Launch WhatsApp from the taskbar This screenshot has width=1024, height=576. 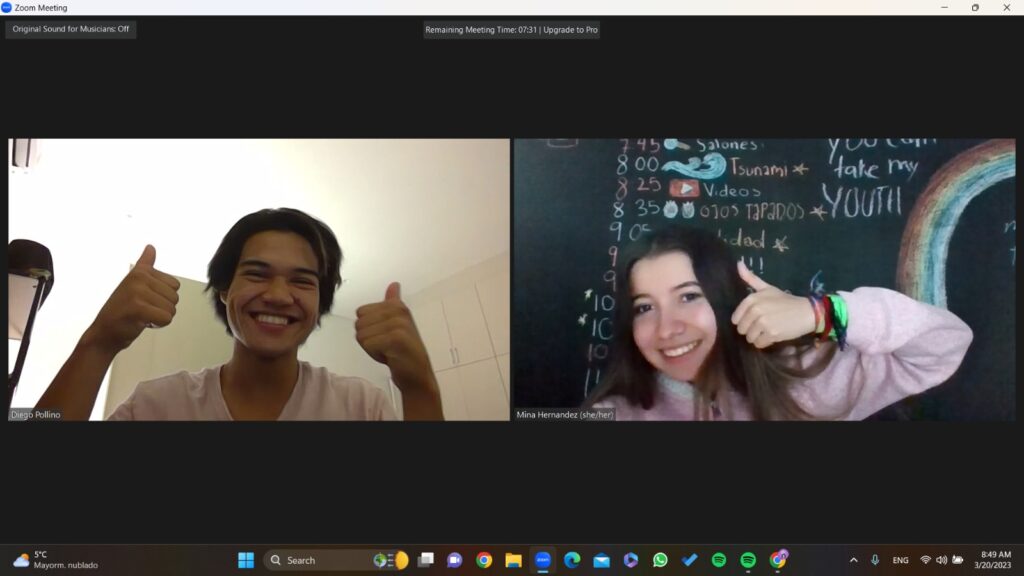coord(660,560)
